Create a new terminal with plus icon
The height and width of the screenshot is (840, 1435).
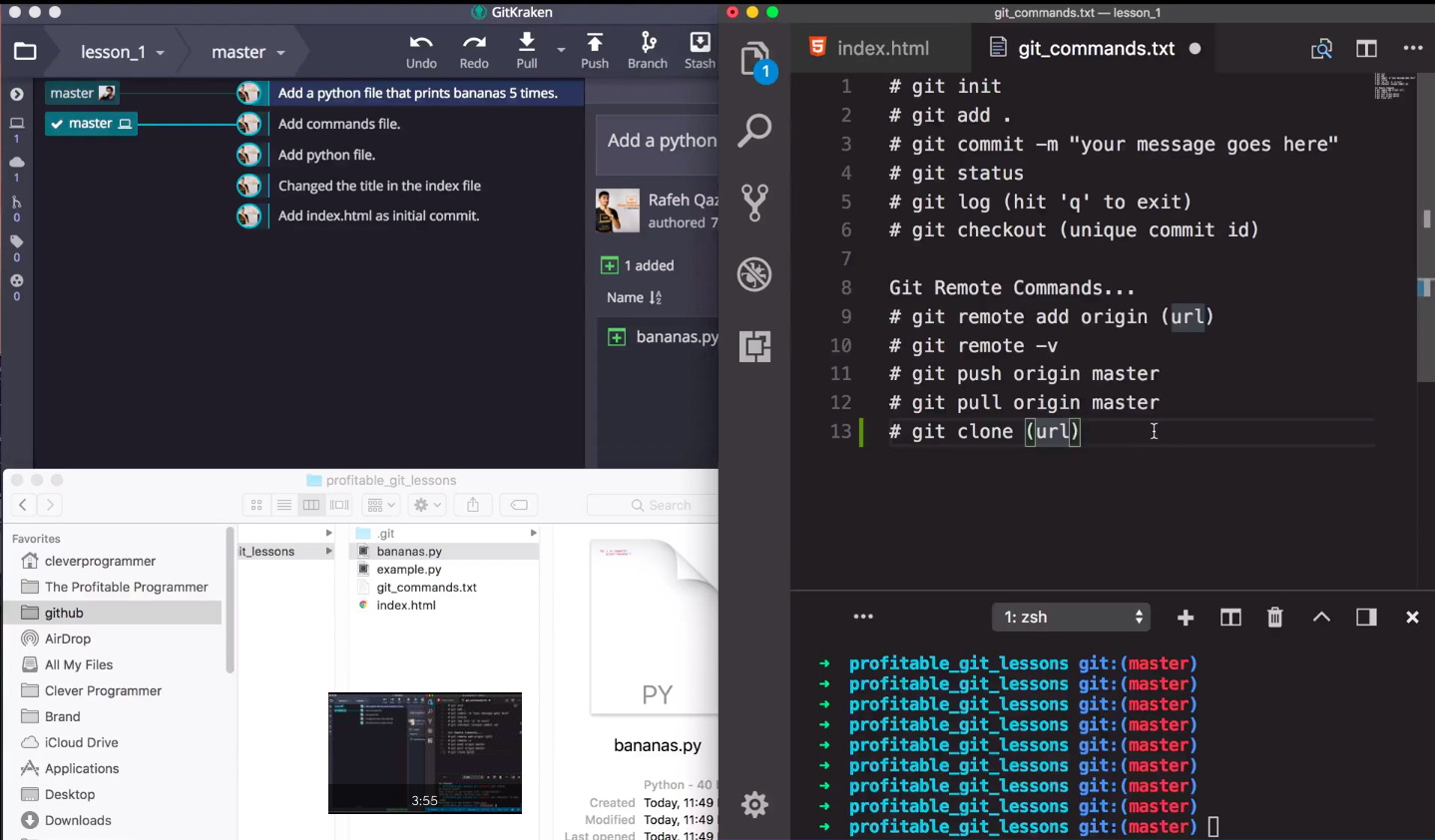pyautogui.click(x=1186, y=618)
